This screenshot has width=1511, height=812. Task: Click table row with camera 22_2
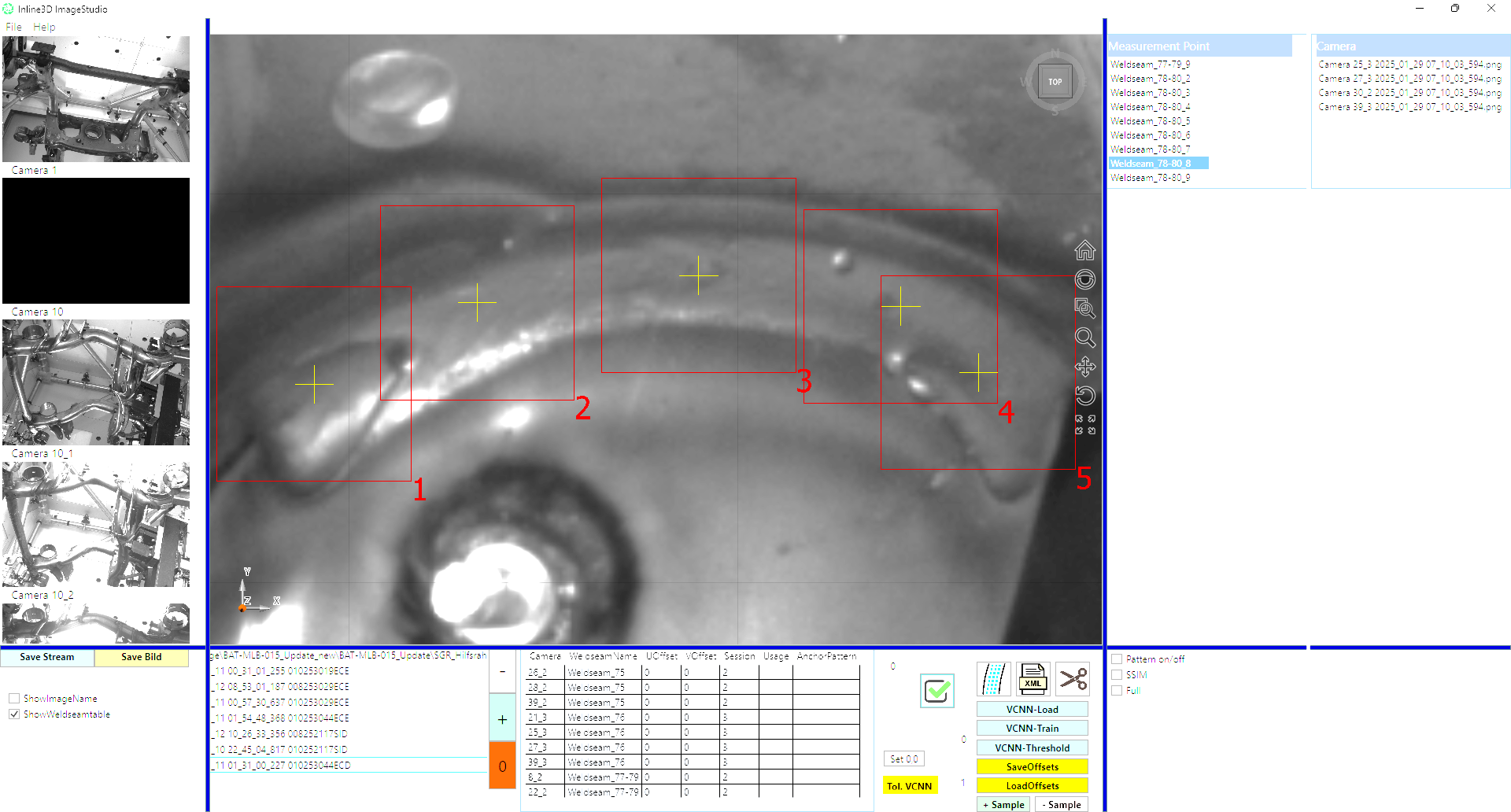tap(693, 792)
